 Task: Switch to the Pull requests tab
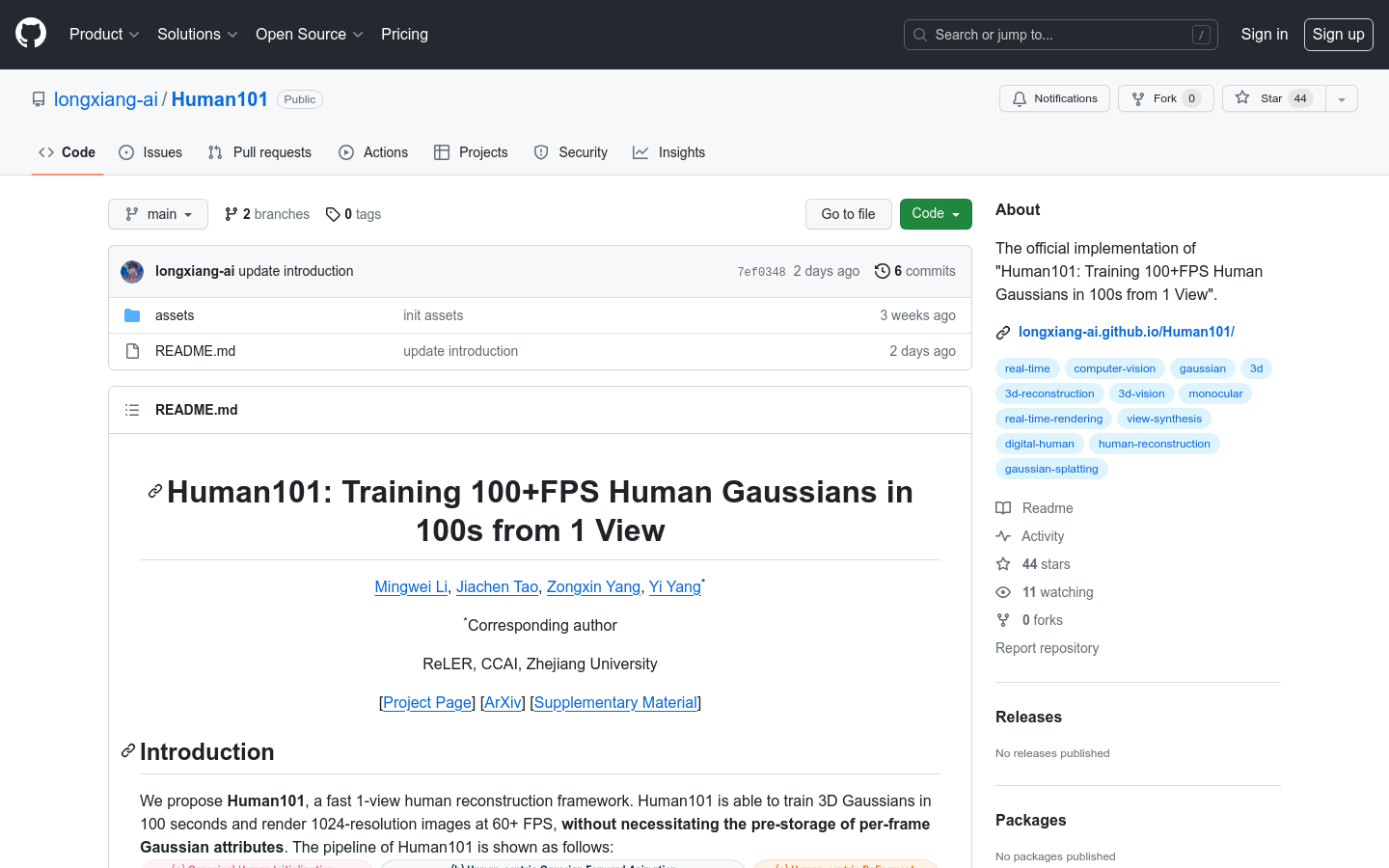(259, 152)
